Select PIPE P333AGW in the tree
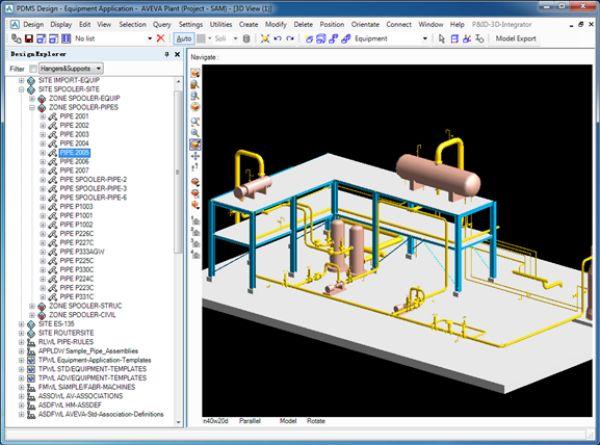The image size is (600, 445). (82, 252)
